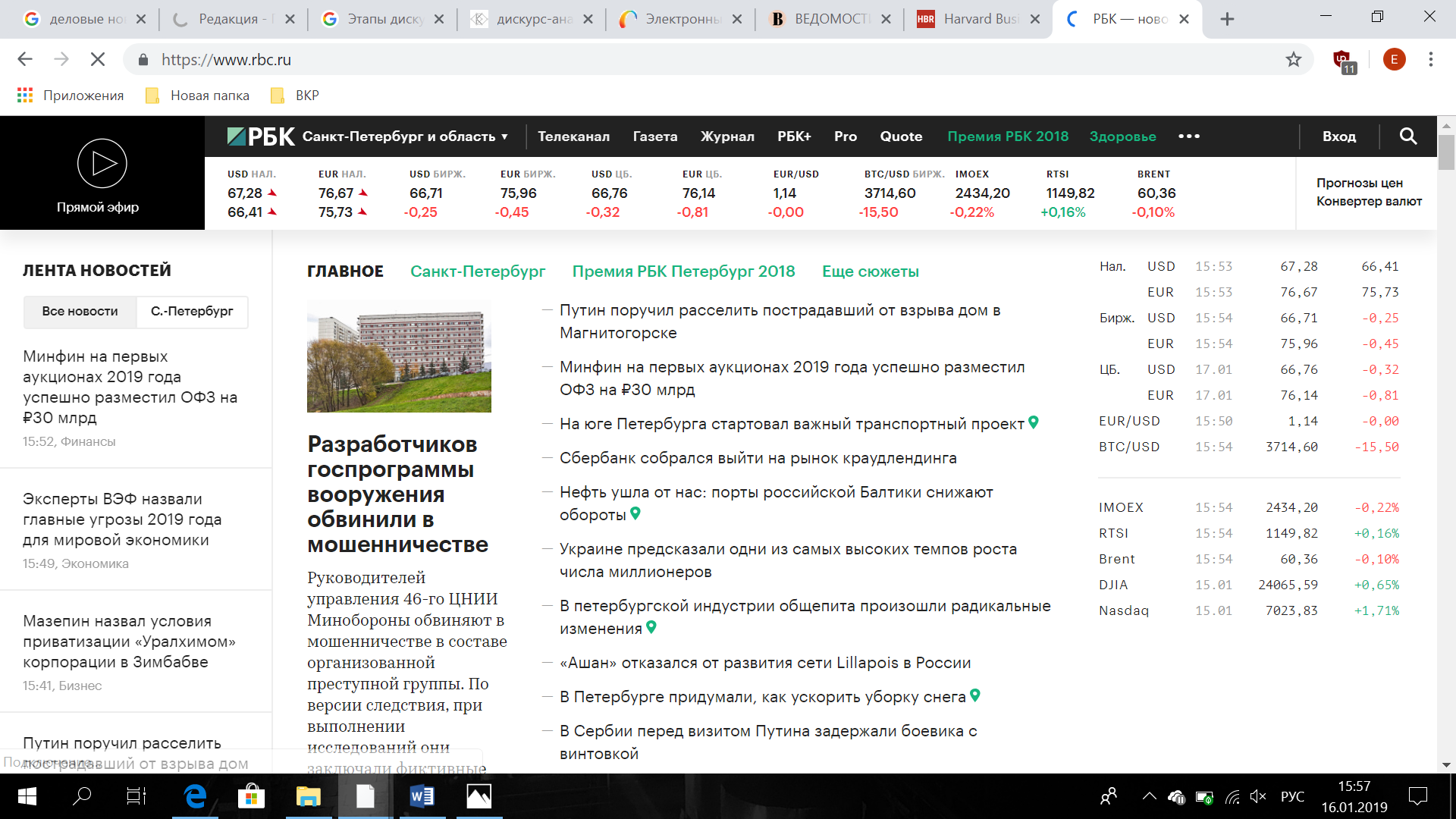Open Microsoft Word from the taskbar

click(x=422, y=796)
